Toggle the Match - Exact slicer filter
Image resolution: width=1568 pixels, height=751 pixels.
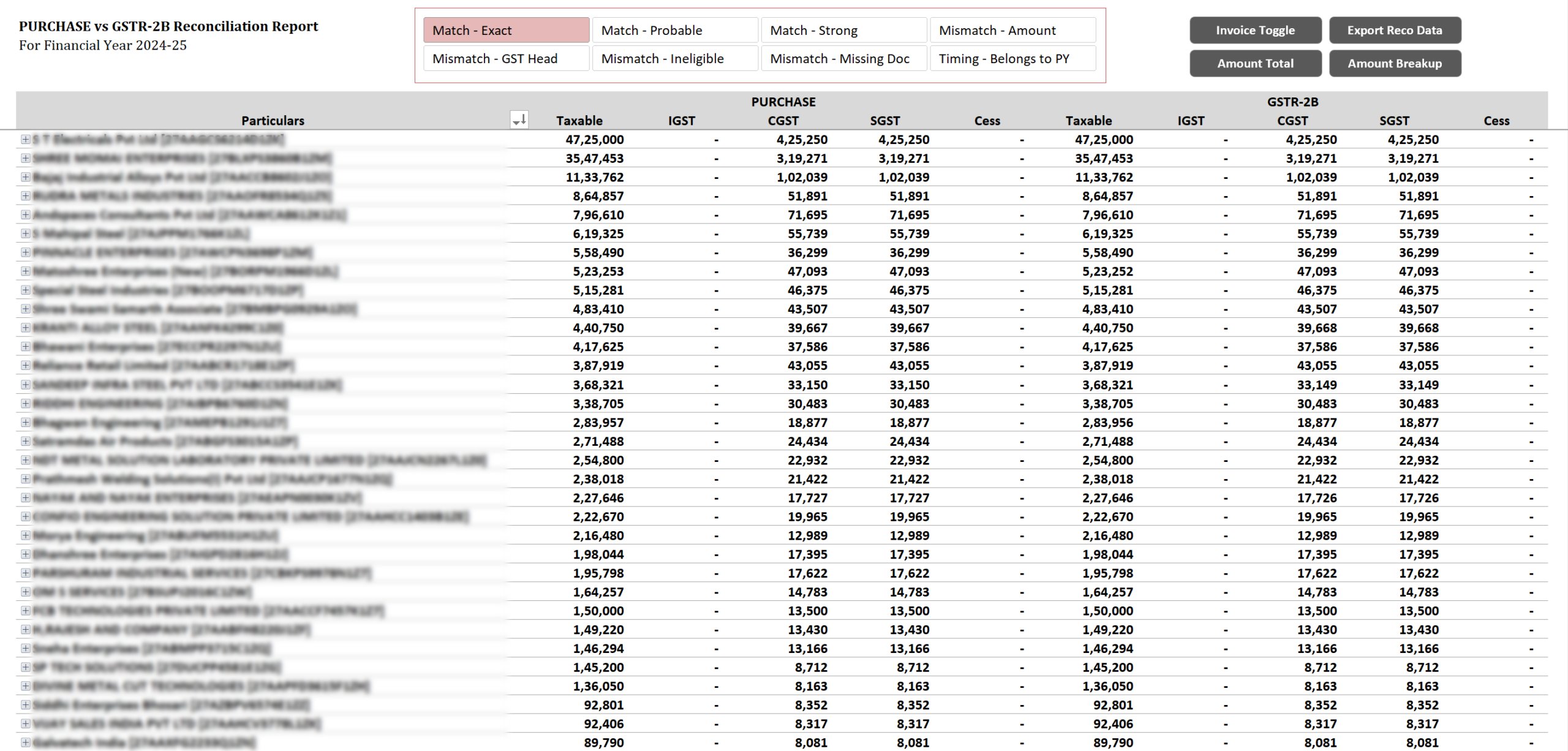(x=506, y=30)
